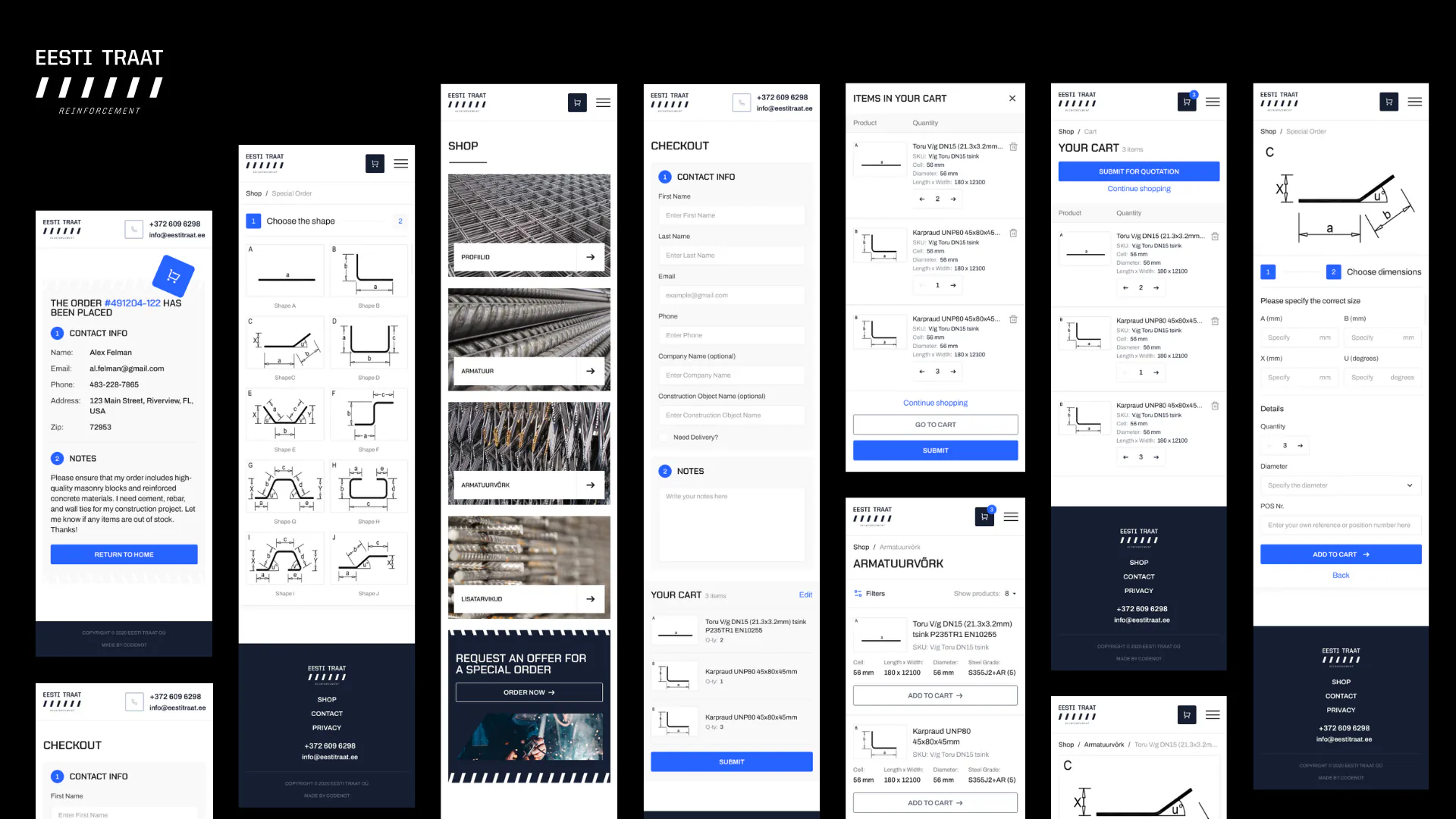Click LISATARVIKUD category arrow
The width and height of the screenshot is (1456, 819).
tap(591, 599)
